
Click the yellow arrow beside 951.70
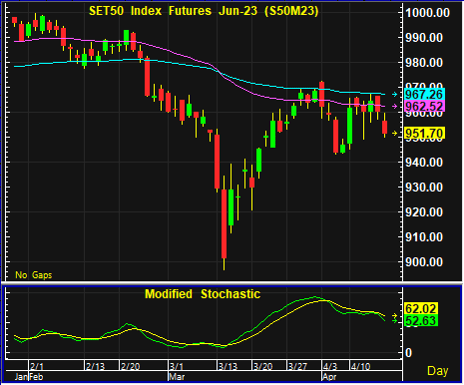click(x=395, y=133)
